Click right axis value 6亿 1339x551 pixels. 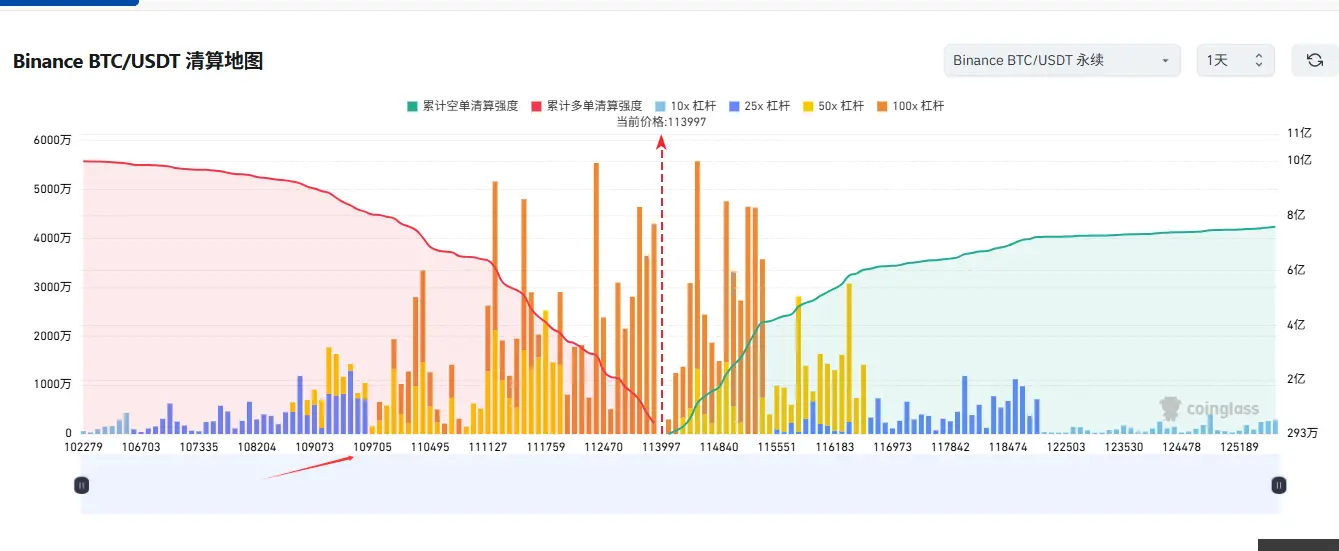[x=1296, y=270]
